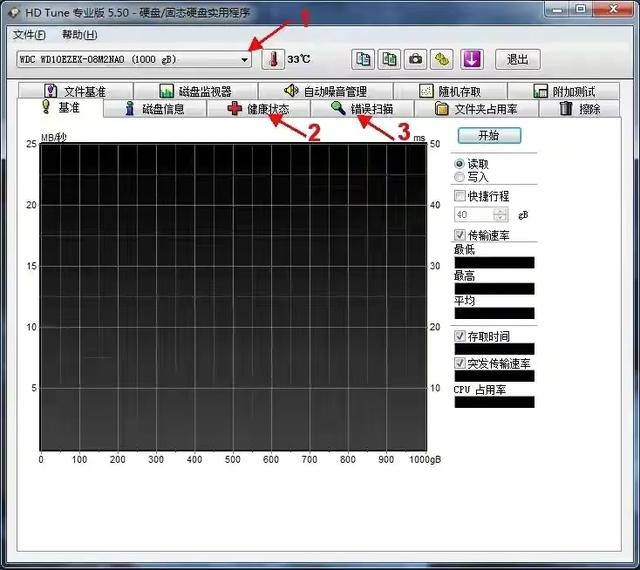
Task: Open the 磁盘监视器 disk monitor tab
Action: [x=195, y=92]
